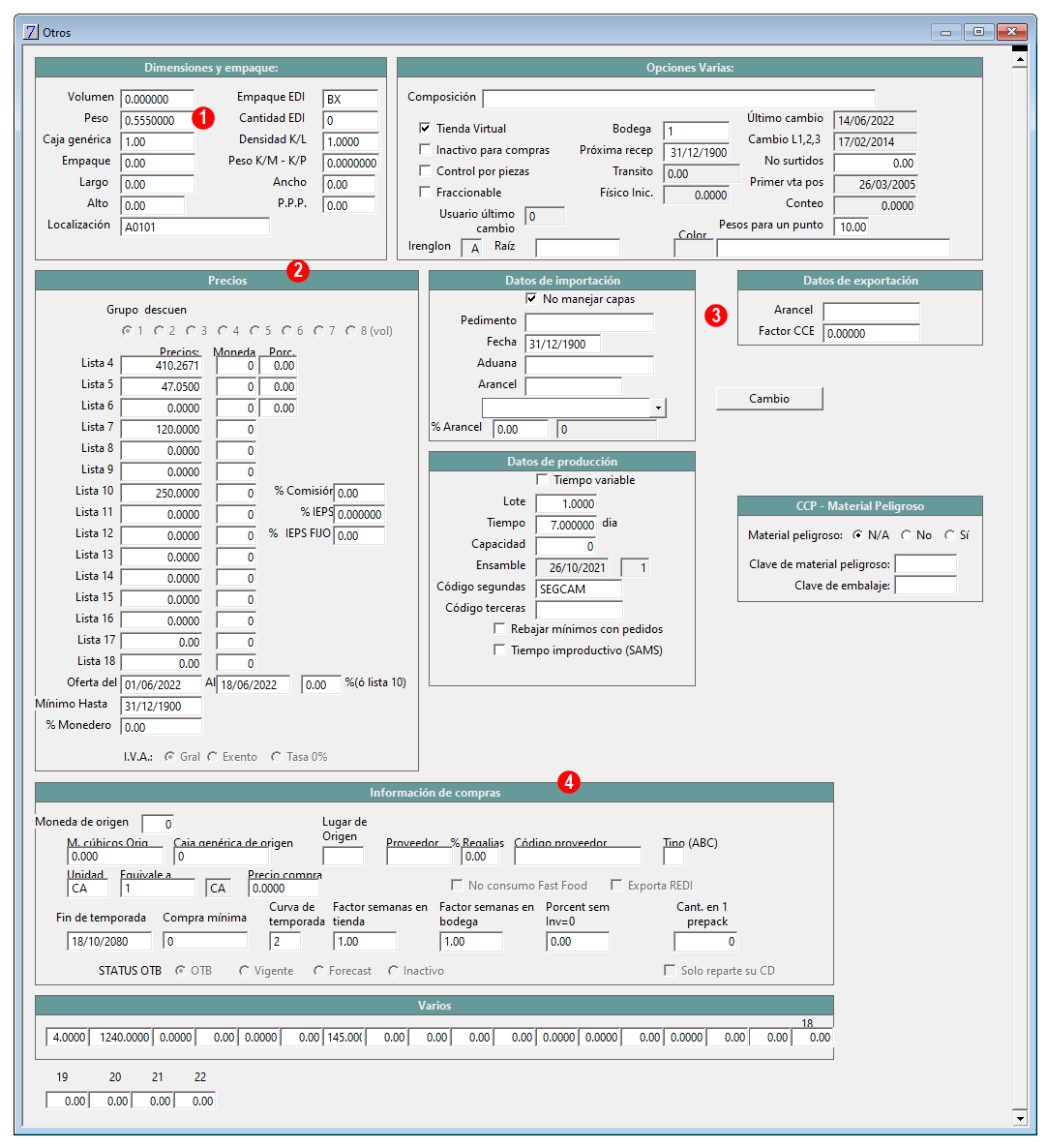Image resolution: width=1047 pixels, height=1148 pixels.
Task: Click the % IEPS FIJO field
Action: pyautogui.click(x=359, y=535)
